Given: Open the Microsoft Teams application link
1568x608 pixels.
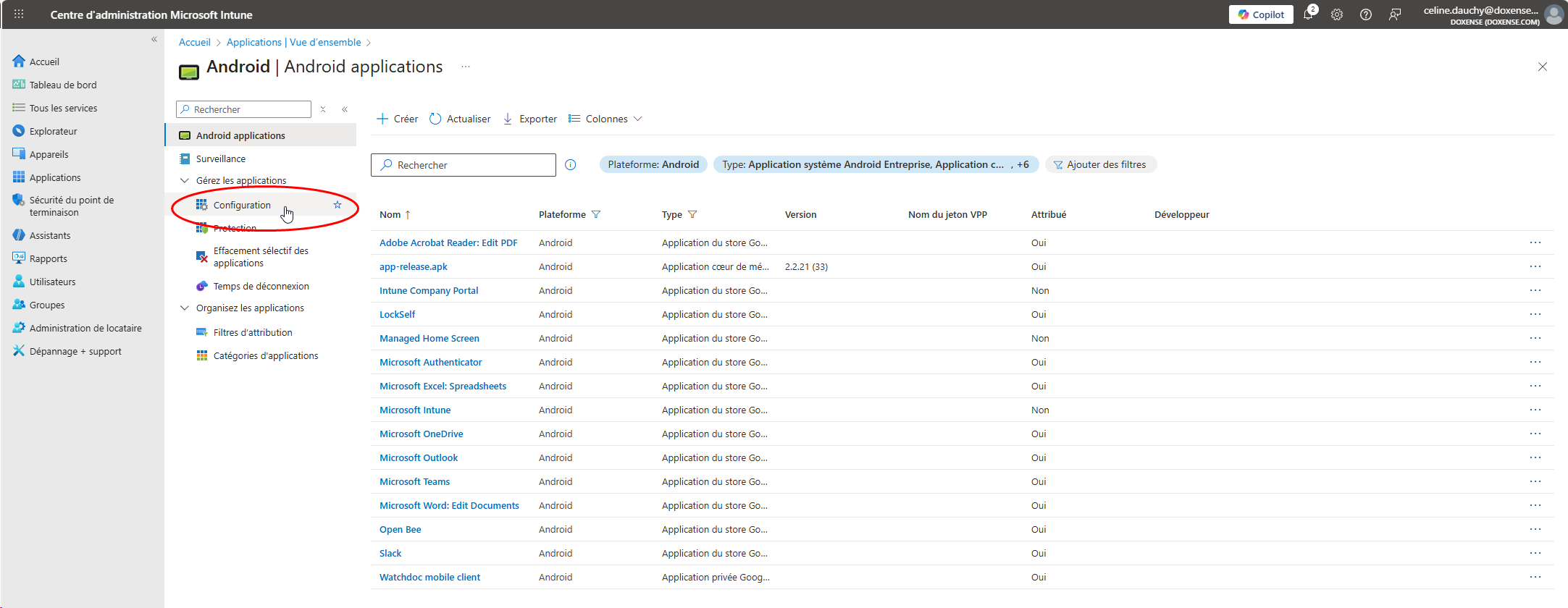Looking at the screenshot, I should [x=414, y=481].
